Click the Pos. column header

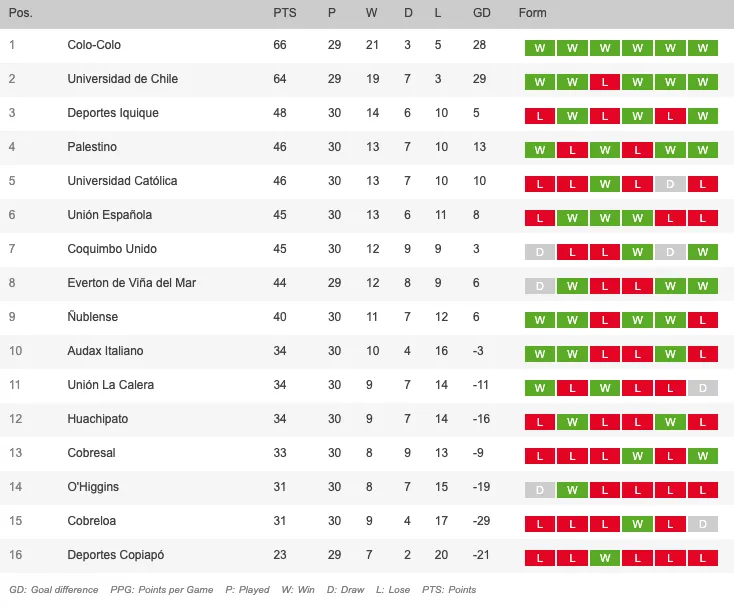pyautogui.click(x=21, y=13)
